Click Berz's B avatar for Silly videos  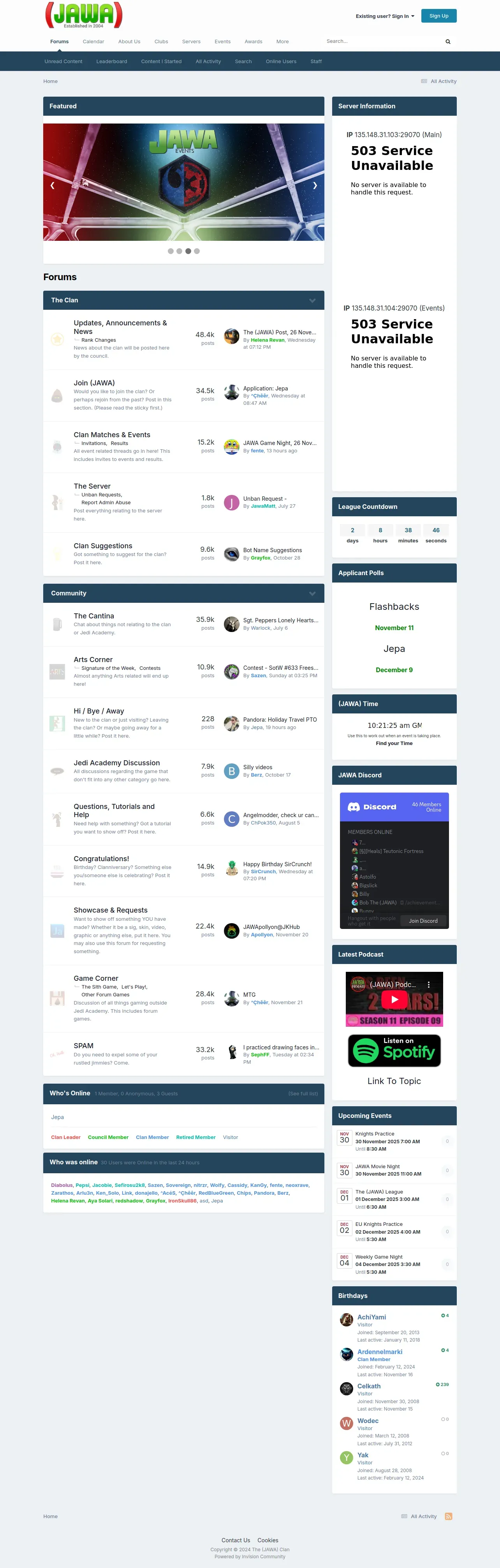pos(231,771)
